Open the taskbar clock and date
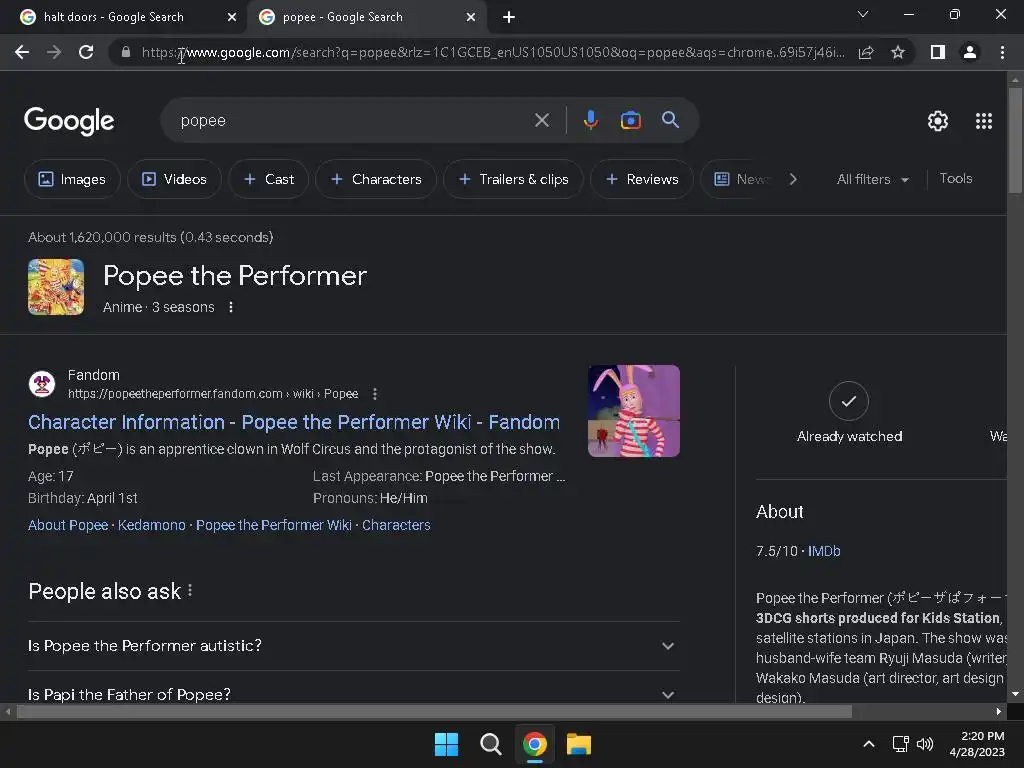Viewport: 1024px width, 768px height. [977, 744]
